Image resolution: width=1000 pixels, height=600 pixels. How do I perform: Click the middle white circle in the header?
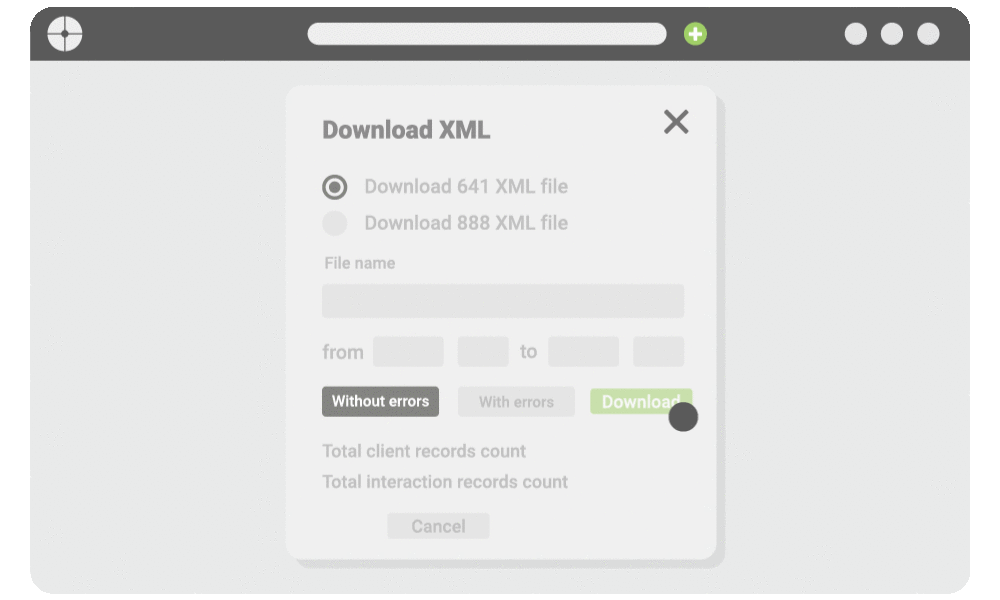892,34
